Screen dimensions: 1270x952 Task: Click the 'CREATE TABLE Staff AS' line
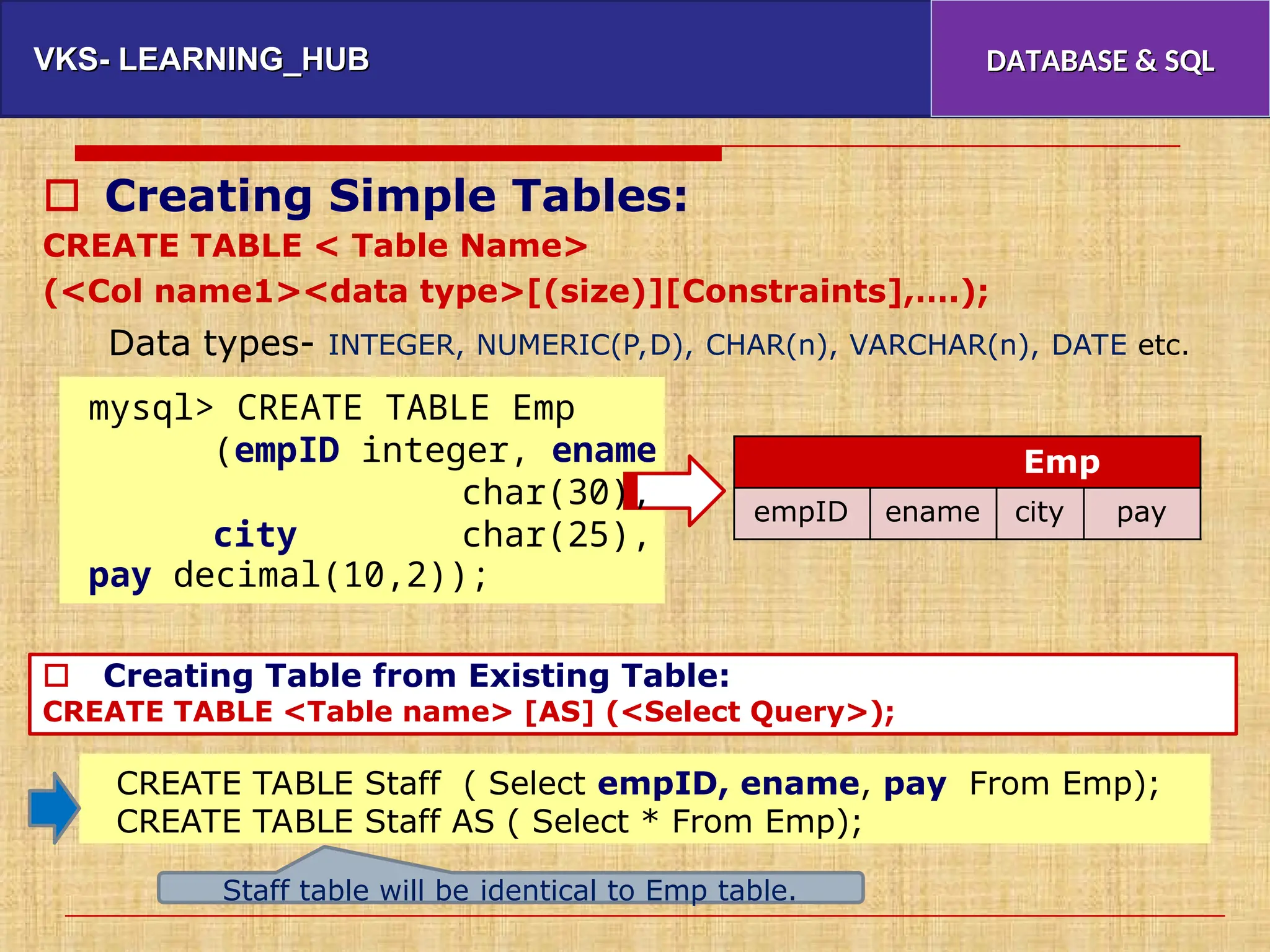(x=489, y=822)
